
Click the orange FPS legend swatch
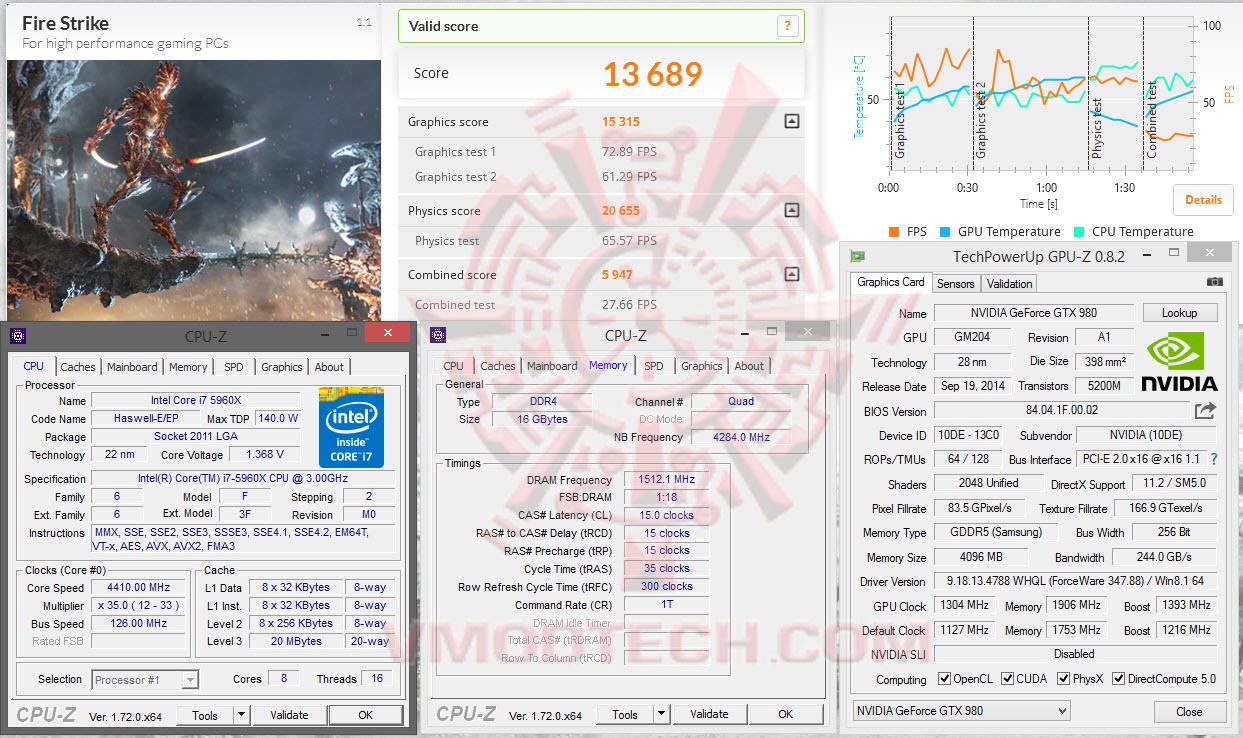tap(894, 232)
